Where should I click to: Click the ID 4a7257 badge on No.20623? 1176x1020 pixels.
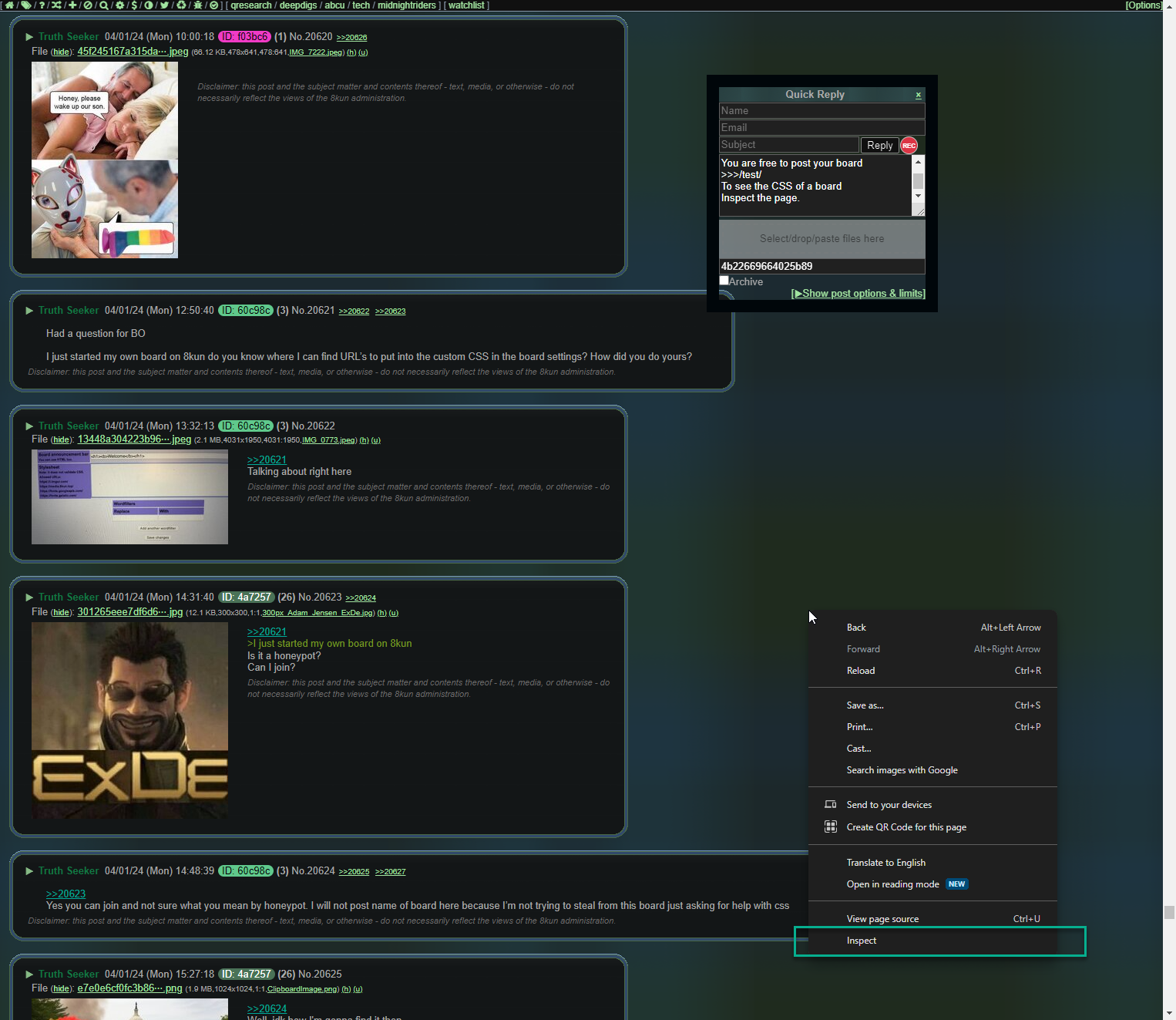pos(247,598)
